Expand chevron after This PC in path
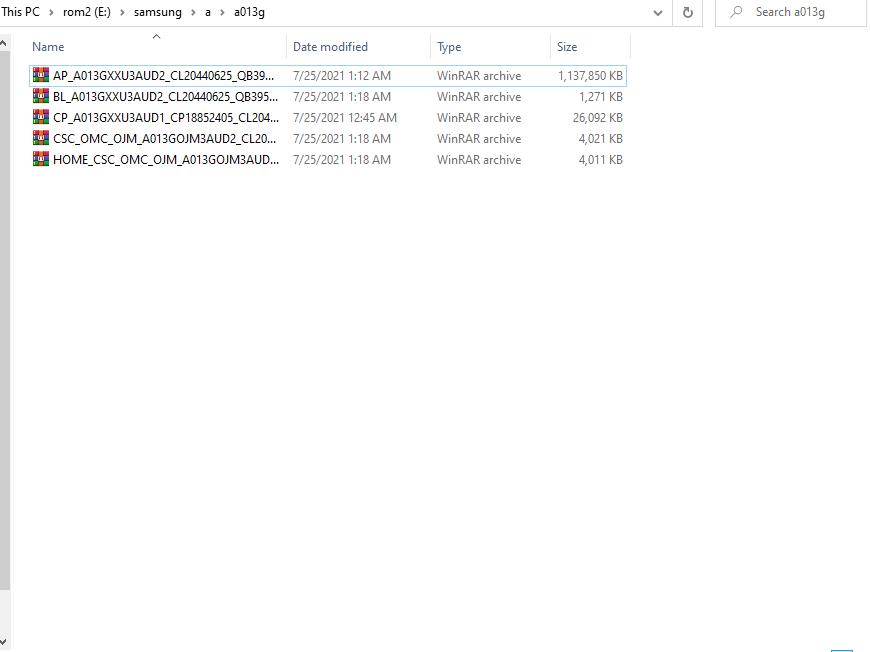Viewport: 870px width, 652px height. point(51,12)
